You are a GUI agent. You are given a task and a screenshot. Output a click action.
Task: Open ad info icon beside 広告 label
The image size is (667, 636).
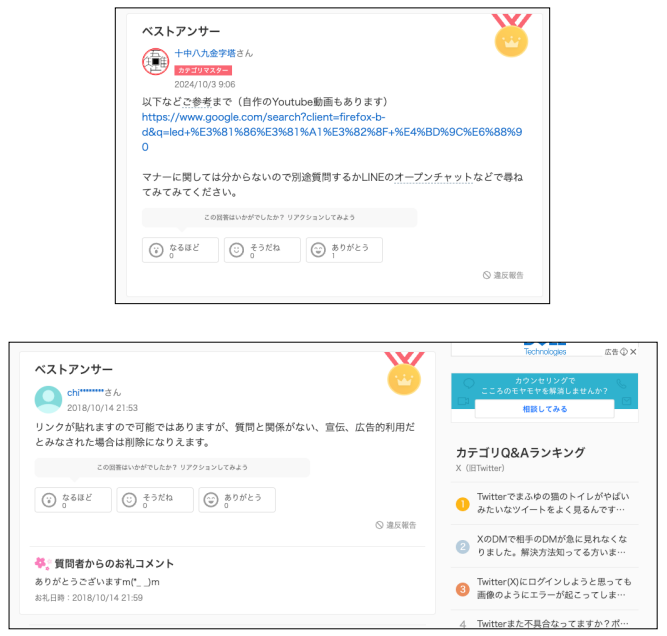coord(624,352)
